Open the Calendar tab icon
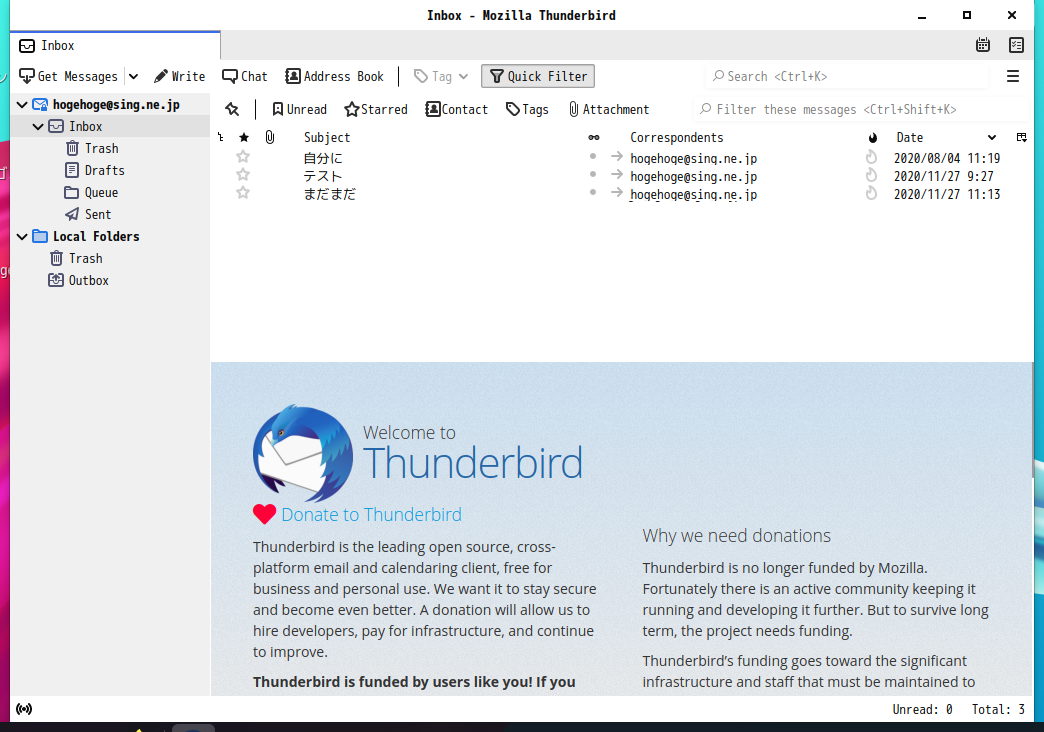This screenshot has height=732, width=1044. (x=983, y=45)
